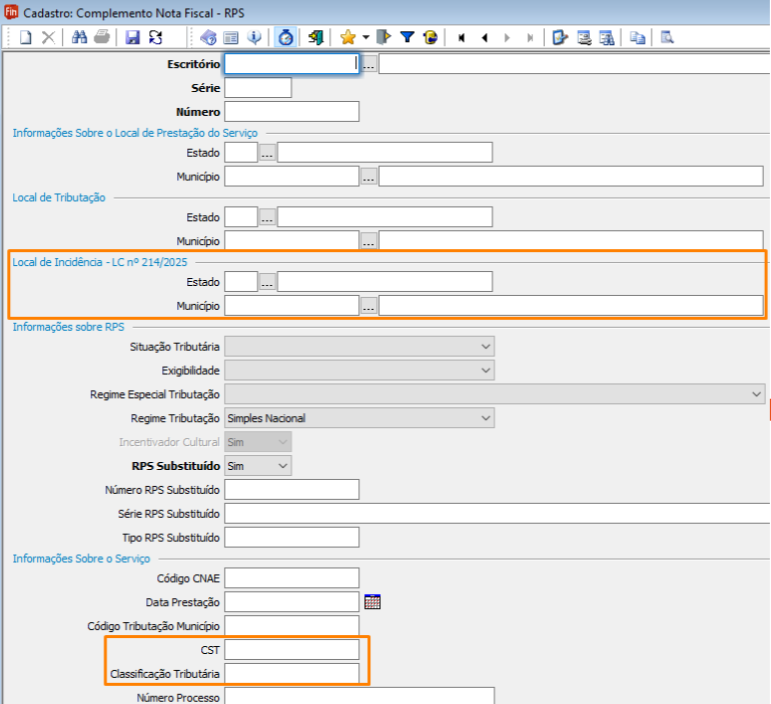Click the Escritório lookup ellipsis button
This screenshot has width=771, height=704.
point(369,64)
